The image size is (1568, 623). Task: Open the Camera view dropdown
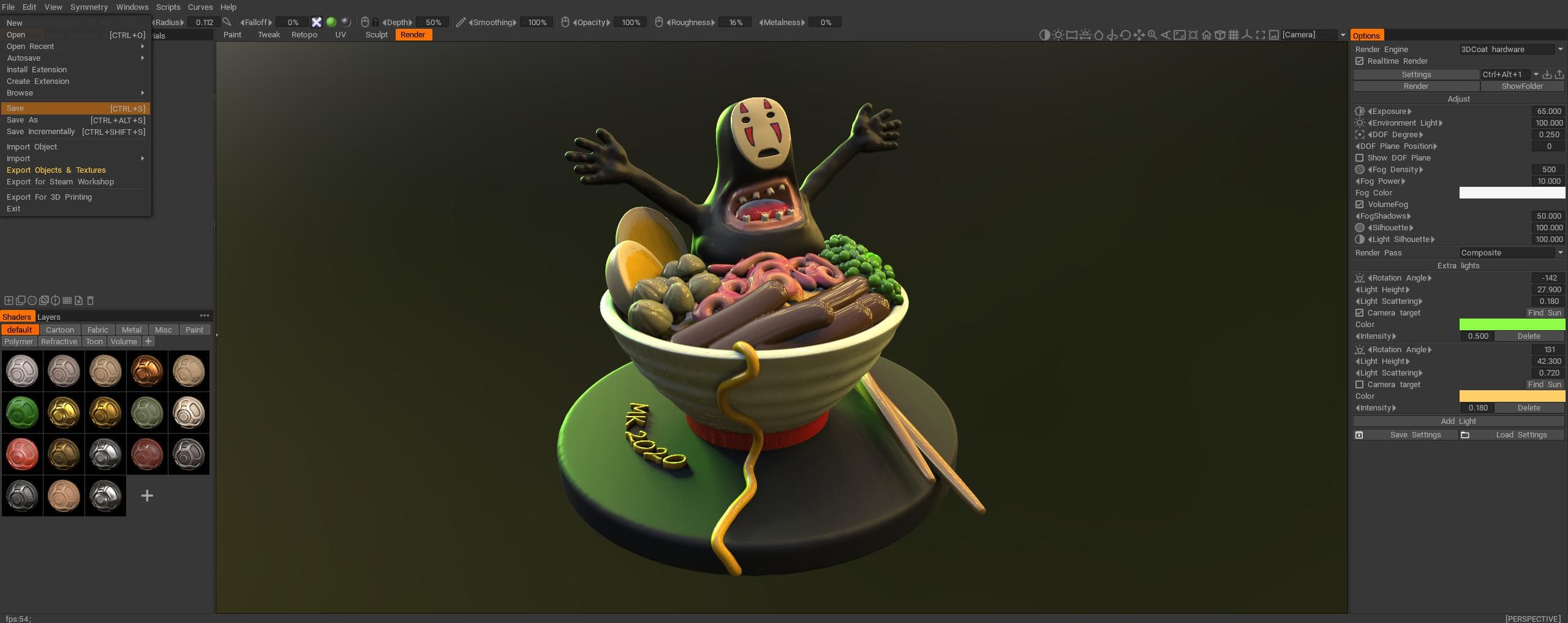pyautogui.click(x=1313, y=35)
